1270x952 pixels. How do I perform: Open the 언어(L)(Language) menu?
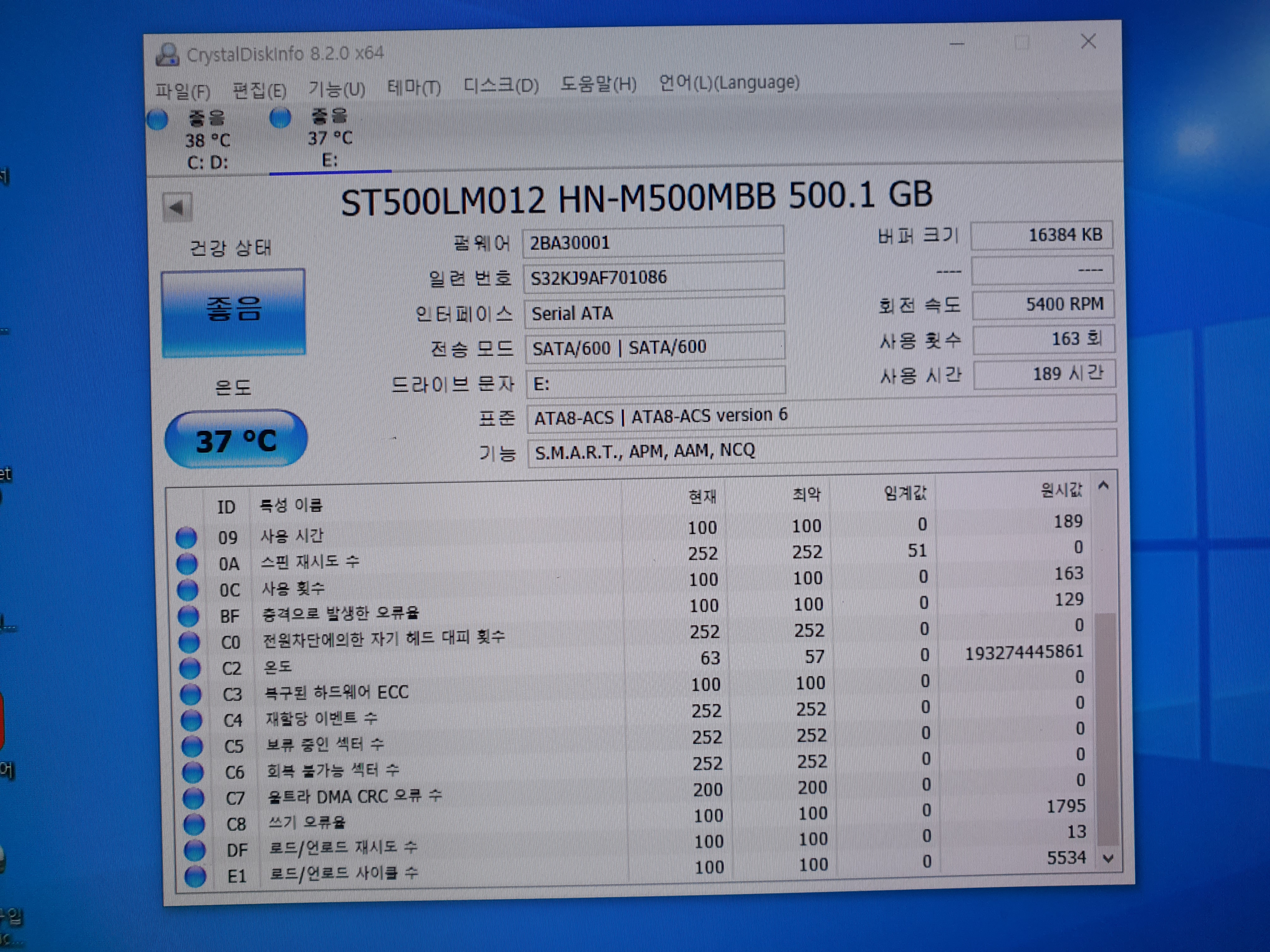point(729,82)
